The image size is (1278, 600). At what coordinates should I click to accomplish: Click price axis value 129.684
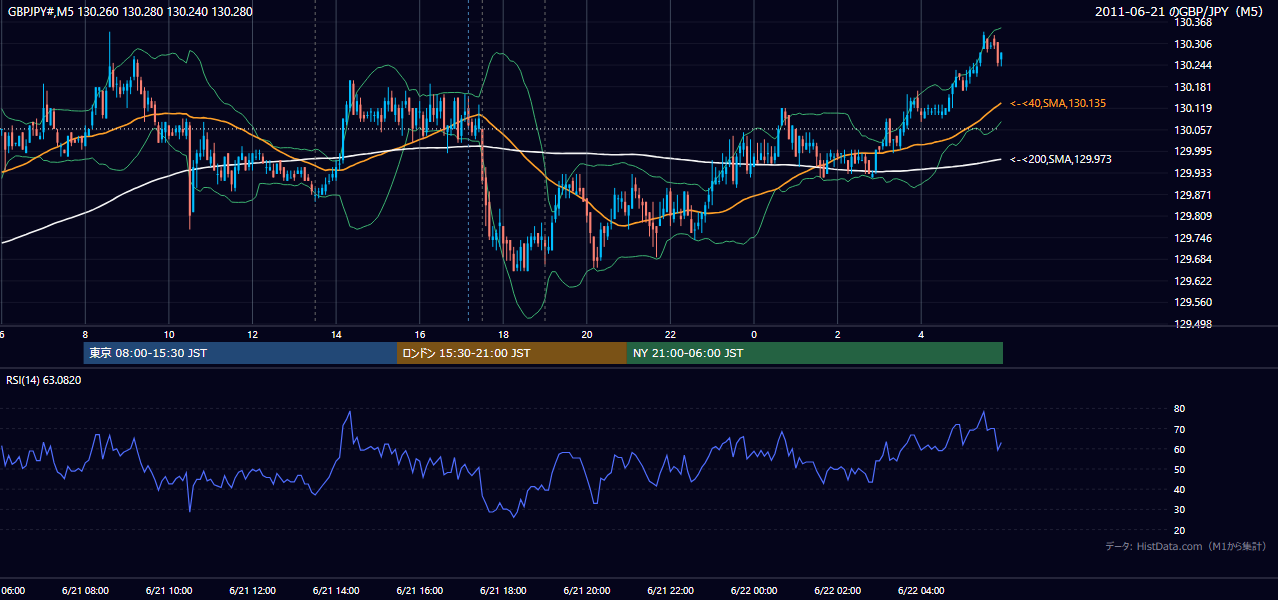pyautogui.click(x=1193, y=259)
